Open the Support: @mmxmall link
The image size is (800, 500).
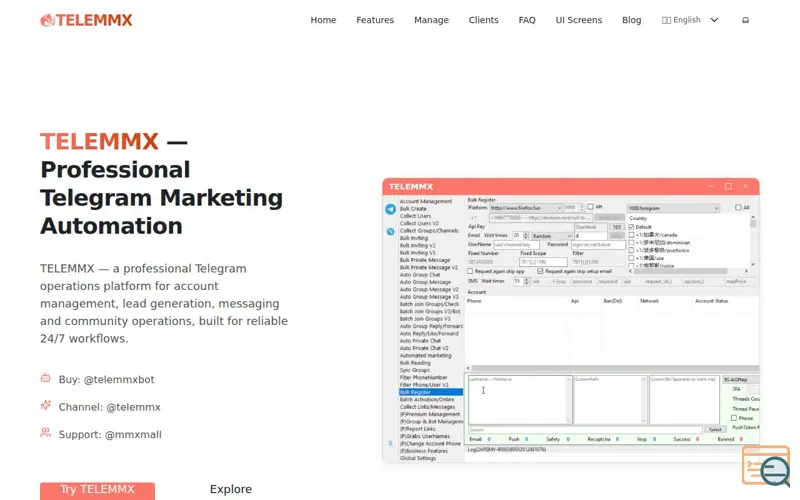[x=110, y=435]
